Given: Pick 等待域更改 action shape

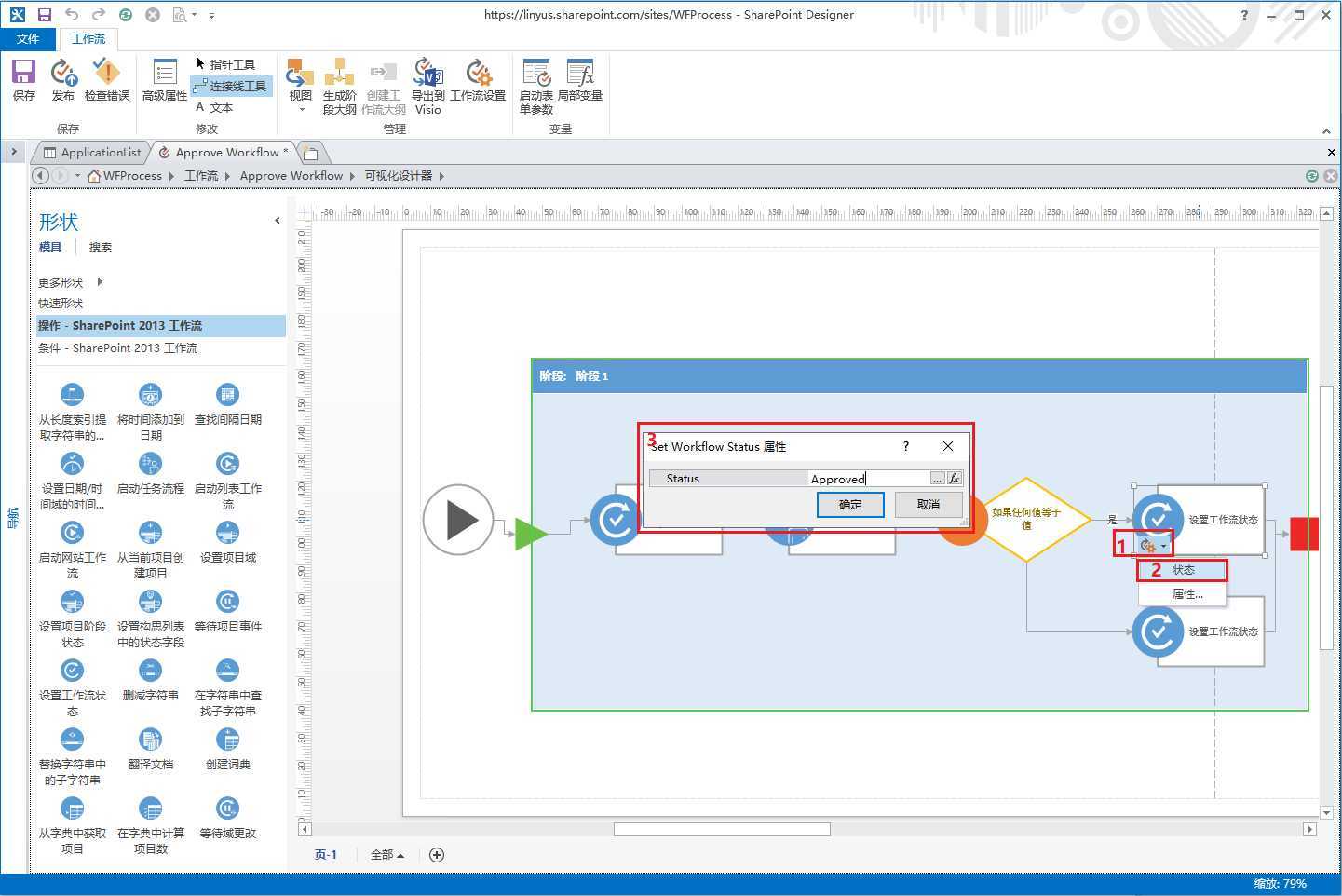Looking at the screenshot, I should [x=227, y=818].
